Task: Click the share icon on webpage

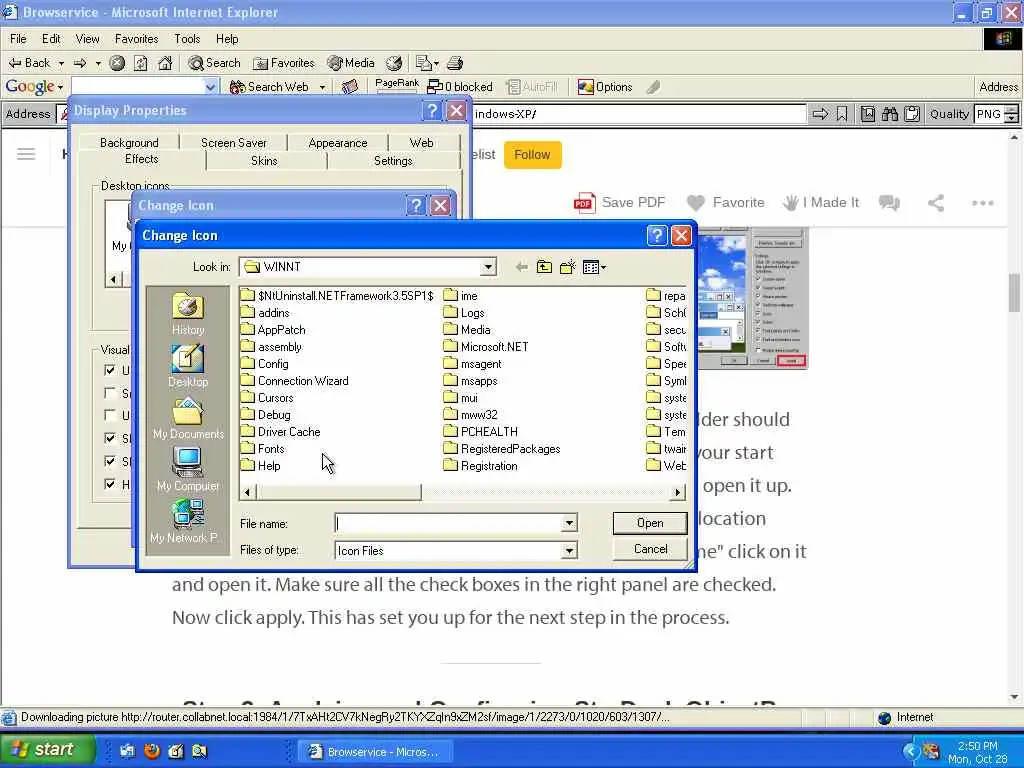Action: pyautogui.click(x=936, y=203)
